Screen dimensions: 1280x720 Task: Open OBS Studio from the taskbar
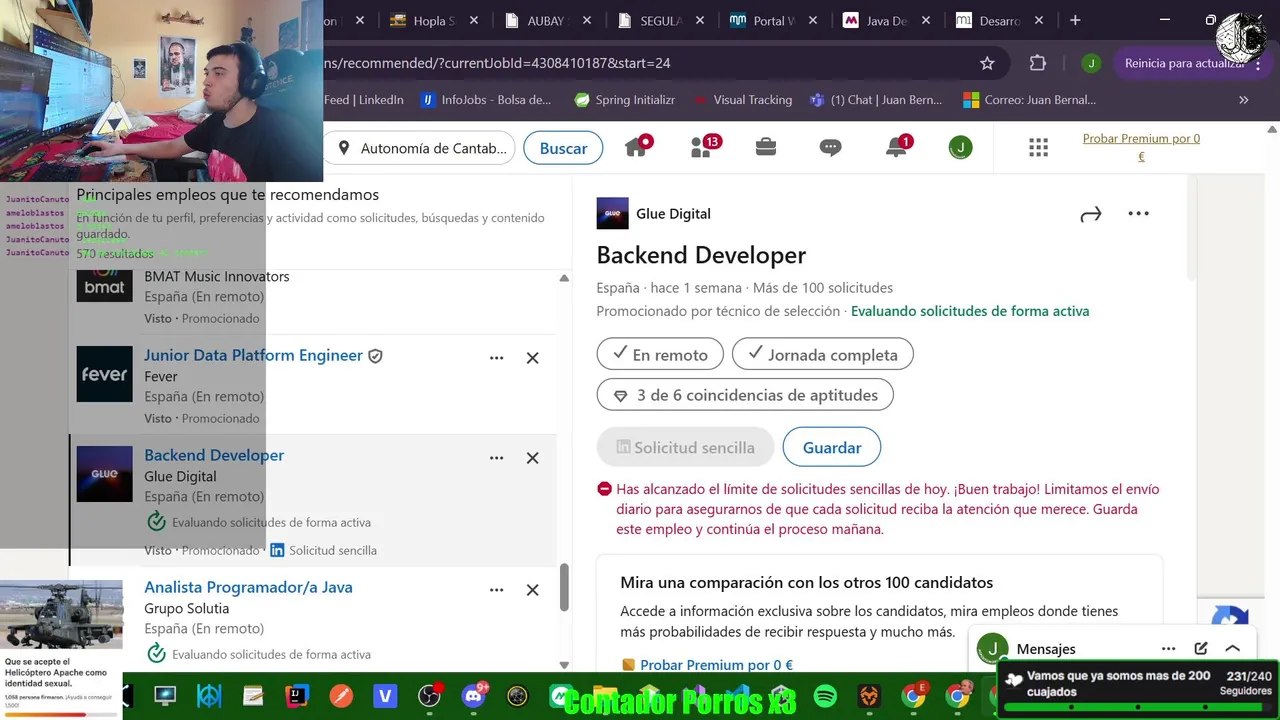pyautogui.click(x=429, y=696)
